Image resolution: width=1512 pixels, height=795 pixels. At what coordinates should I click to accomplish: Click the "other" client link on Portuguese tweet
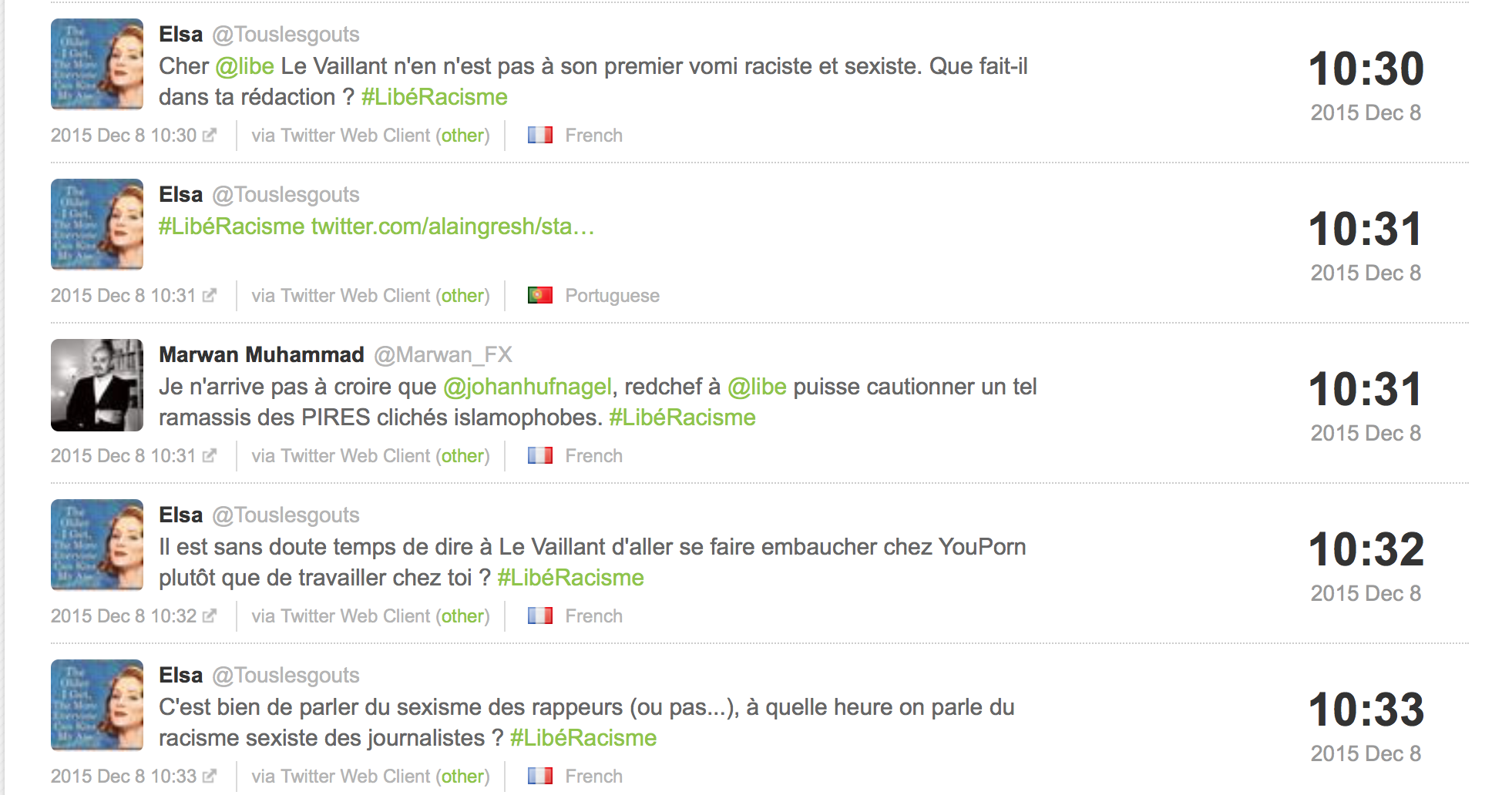463,296
